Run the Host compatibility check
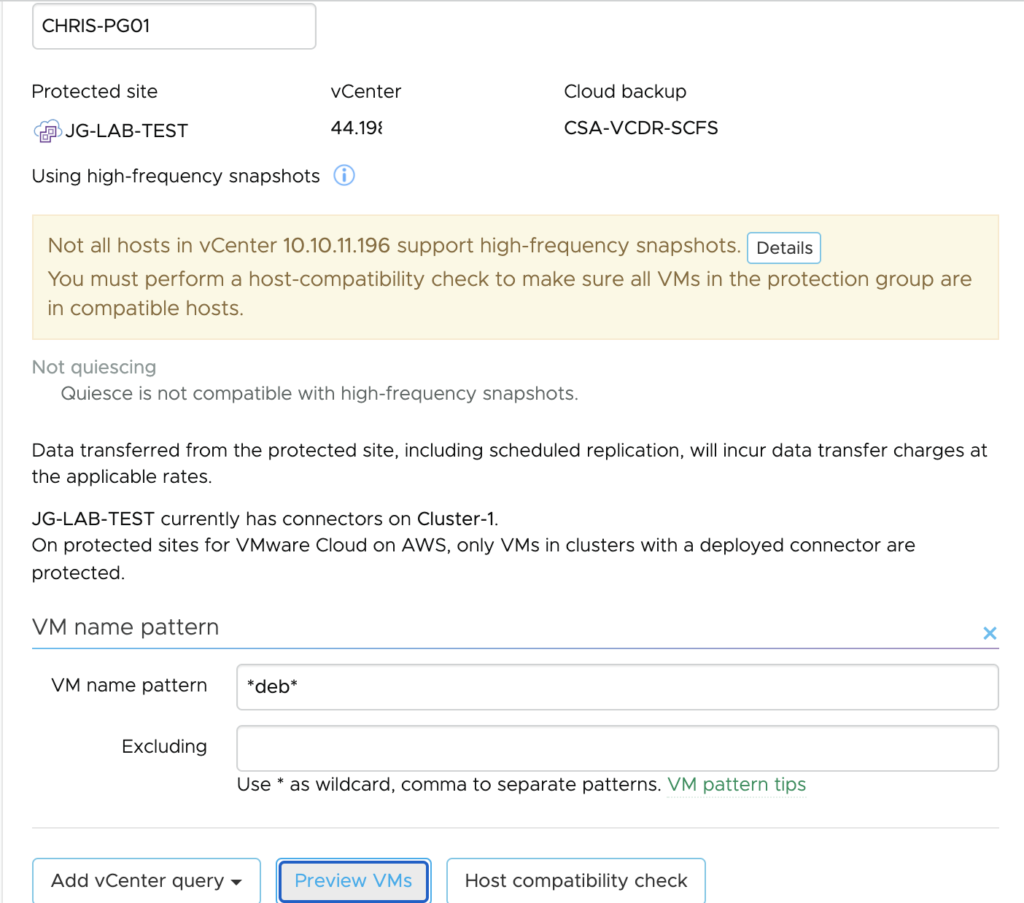Screen dimensions: 1024x903 pos(576,881)
